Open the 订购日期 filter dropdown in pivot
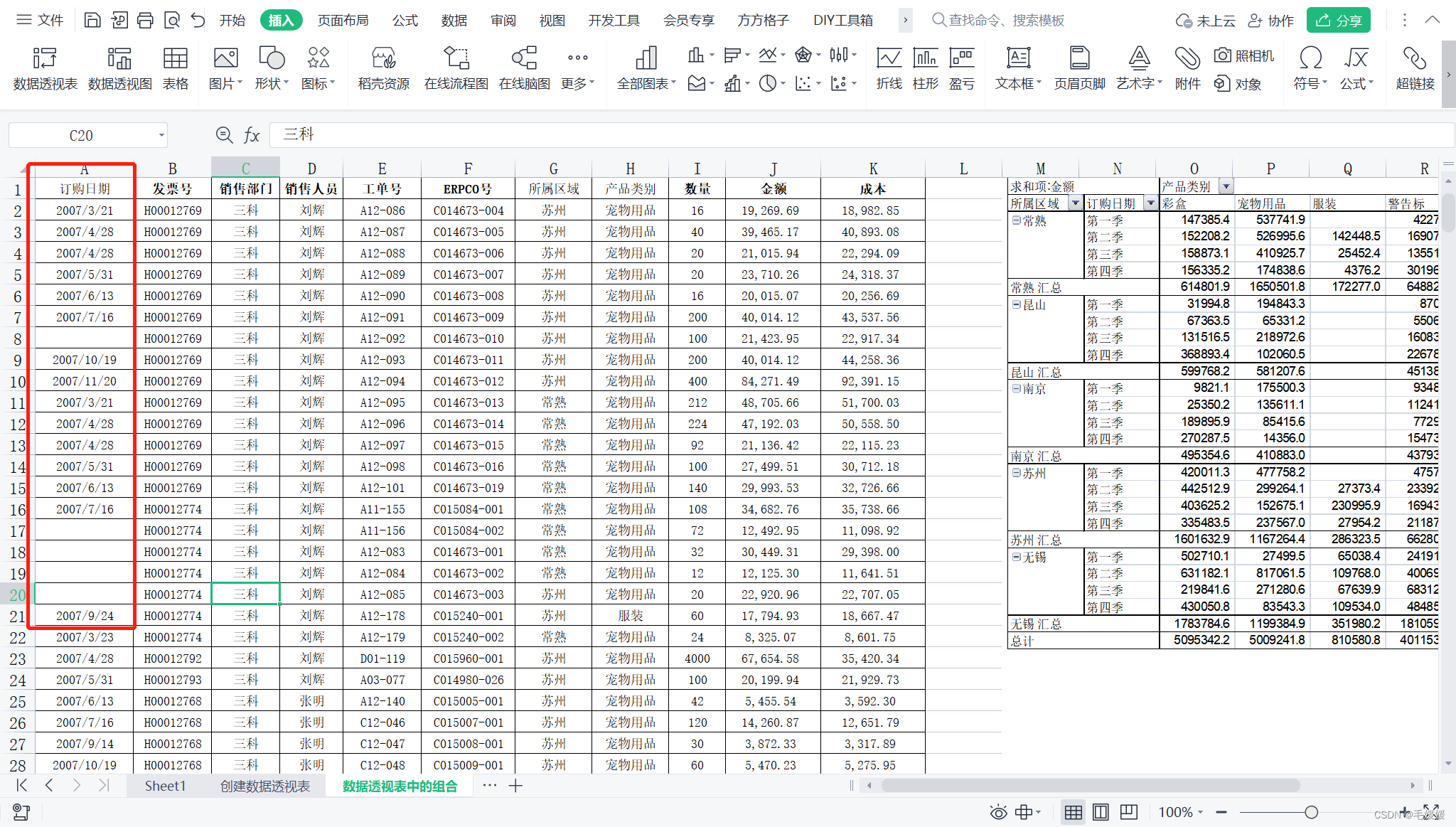The image size is (1456, 827). tap(1151, 203)
